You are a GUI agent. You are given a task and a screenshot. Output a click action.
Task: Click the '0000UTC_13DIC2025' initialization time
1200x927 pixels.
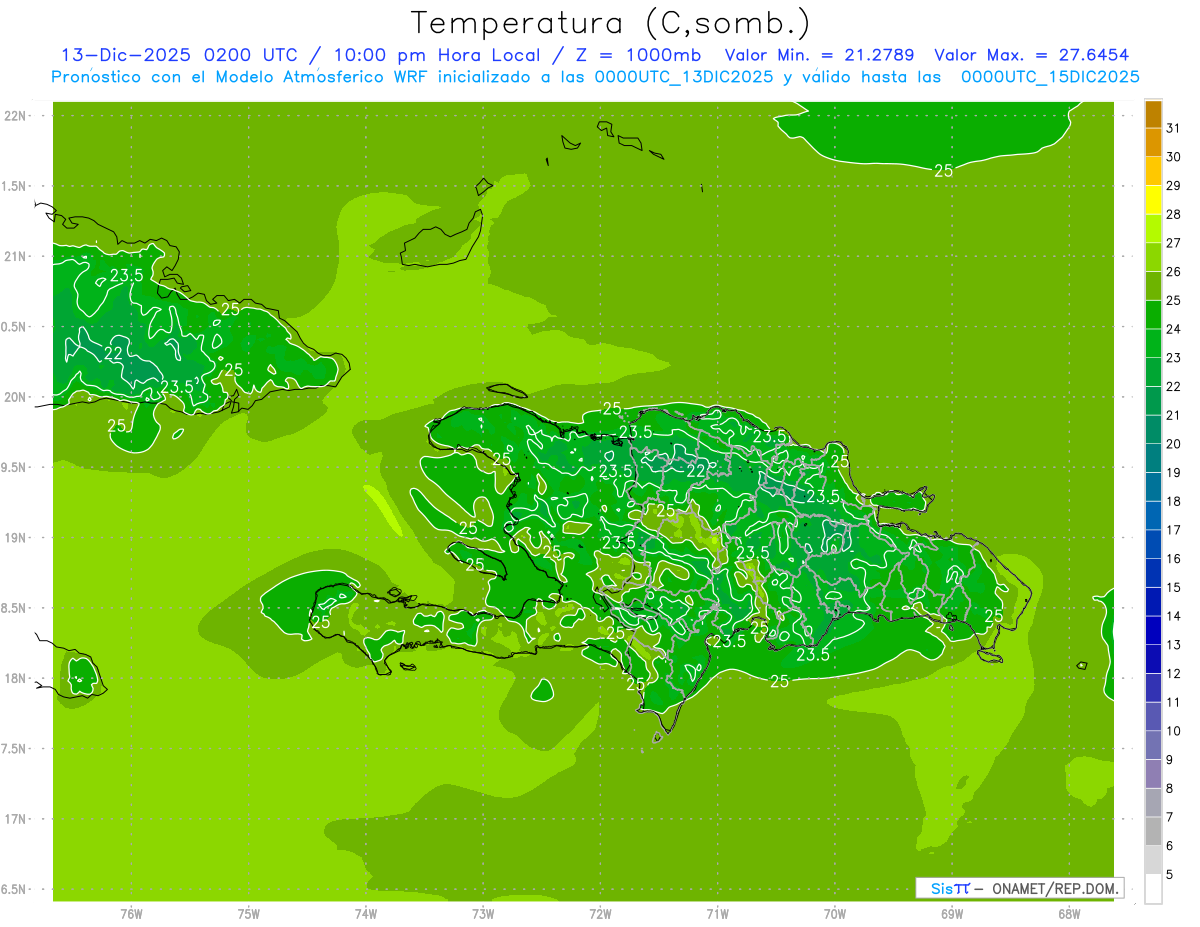pos(684,77)
